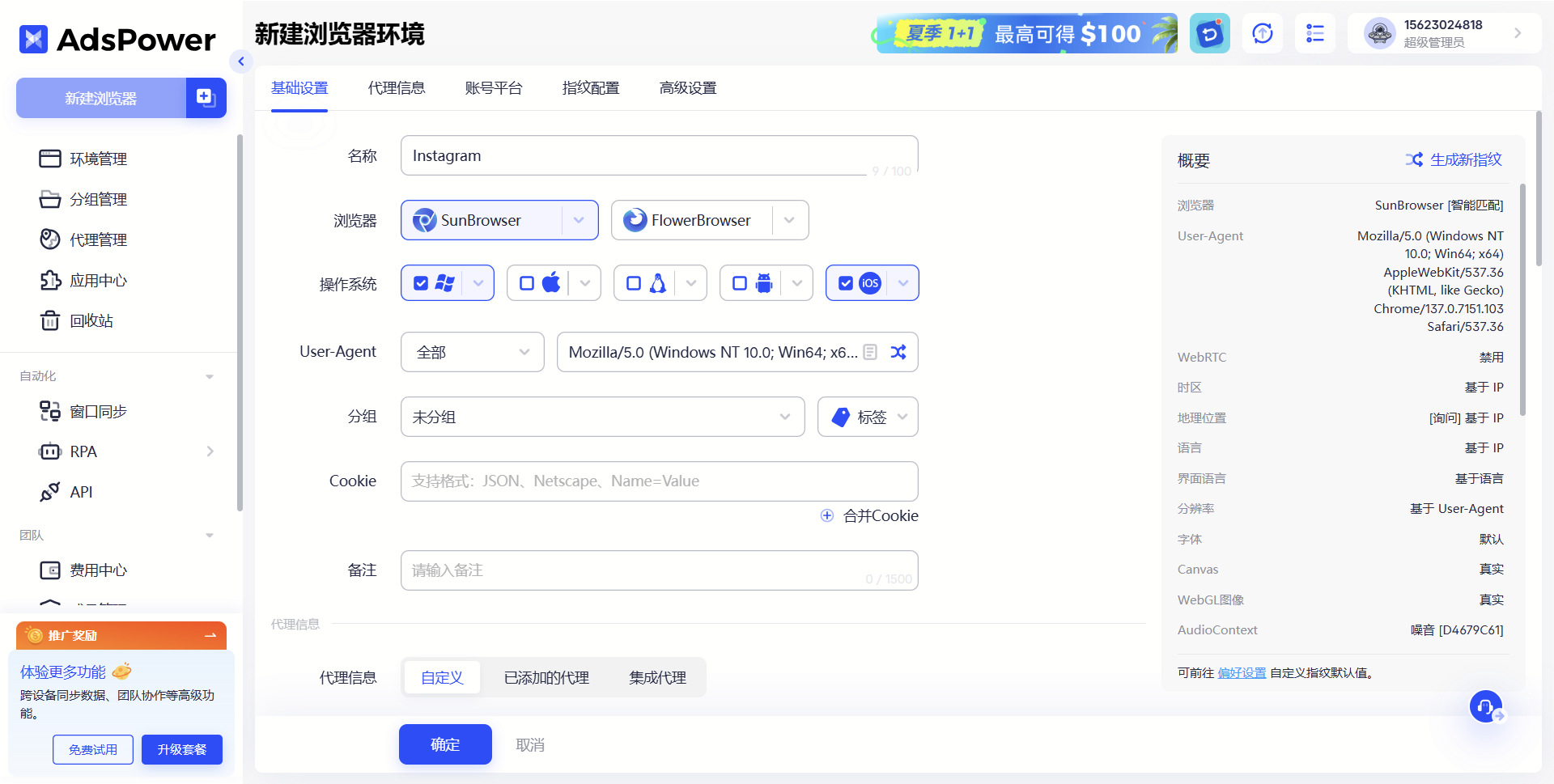Expand SunBrowser version dropdown

pos(579,220)
